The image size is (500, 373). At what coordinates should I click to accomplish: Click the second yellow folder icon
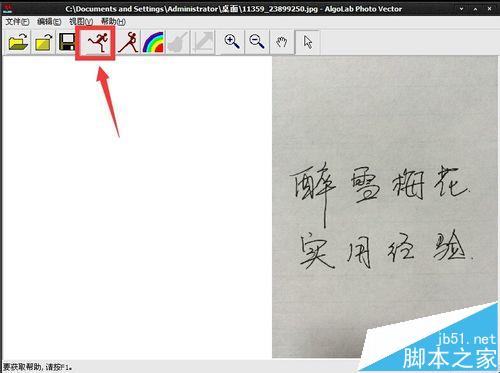point(44,42)
